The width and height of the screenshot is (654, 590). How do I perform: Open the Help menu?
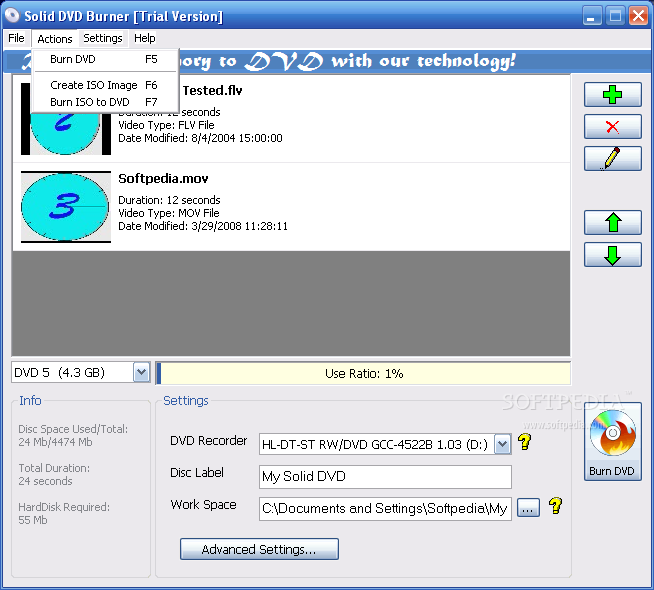144,38
